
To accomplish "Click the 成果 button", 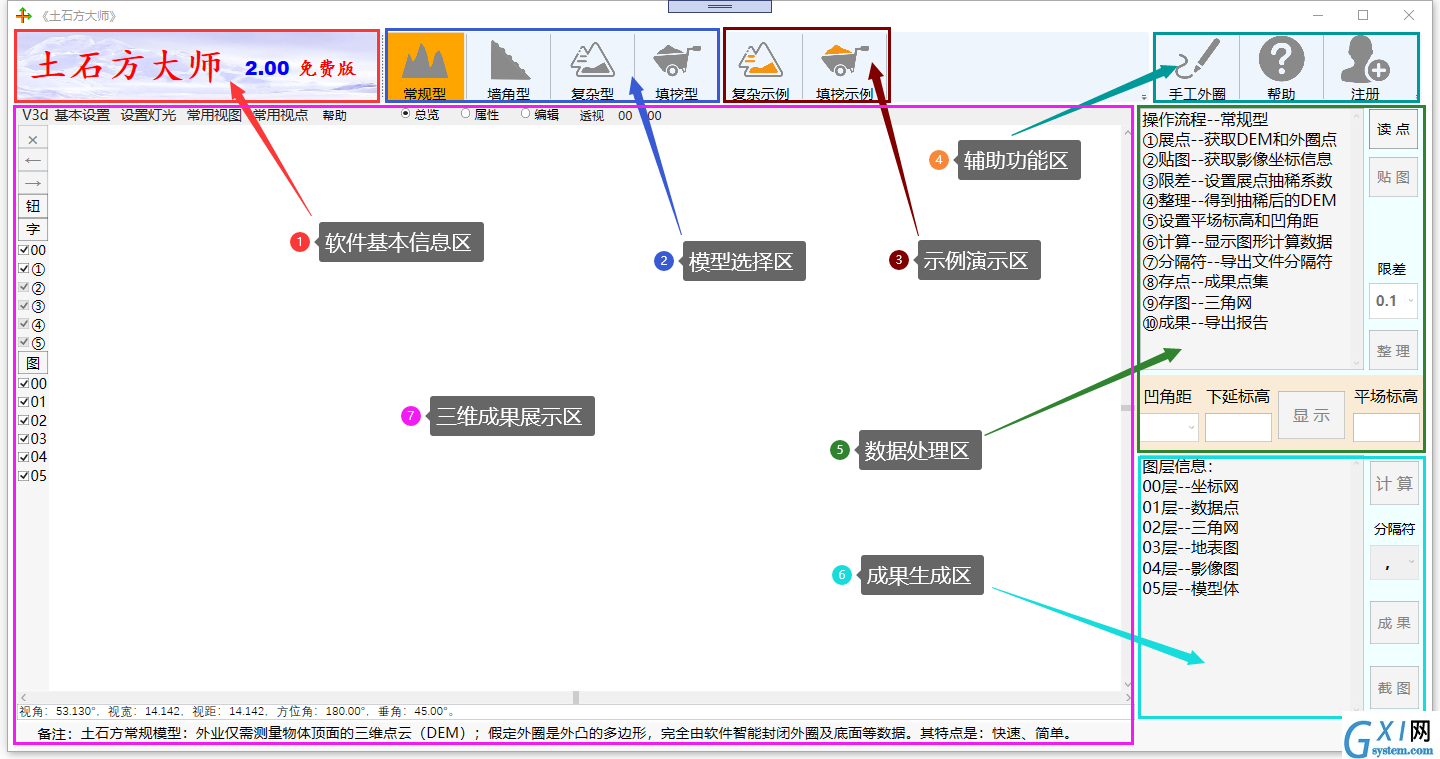I will coord(1394,622).
